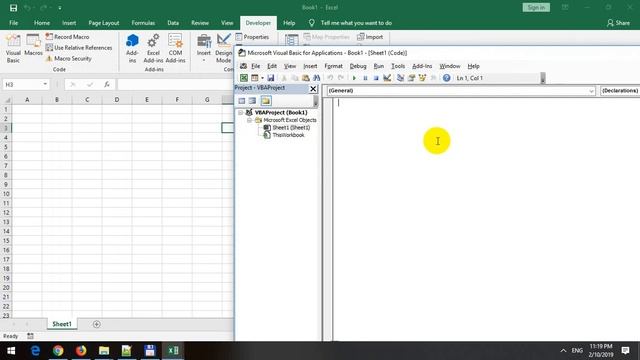Click the Insert UserForm icon in VBA toolbar
This screenshot has height=360, width=640.
pyautogui.click(x=255, y=78)
